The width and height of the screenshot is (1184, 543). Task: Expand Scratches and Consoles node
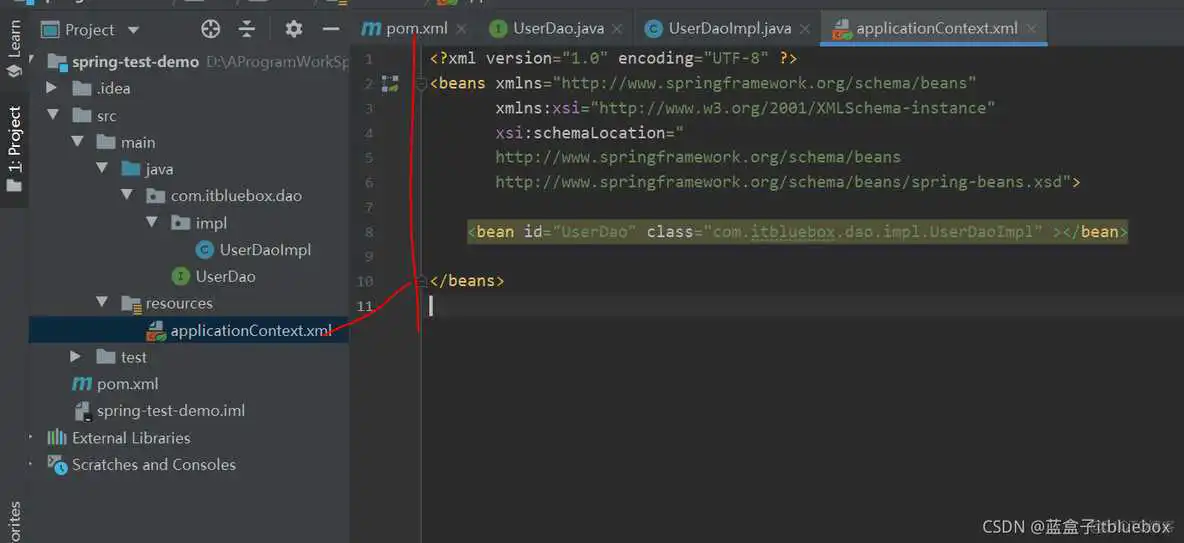click(31, 464)
